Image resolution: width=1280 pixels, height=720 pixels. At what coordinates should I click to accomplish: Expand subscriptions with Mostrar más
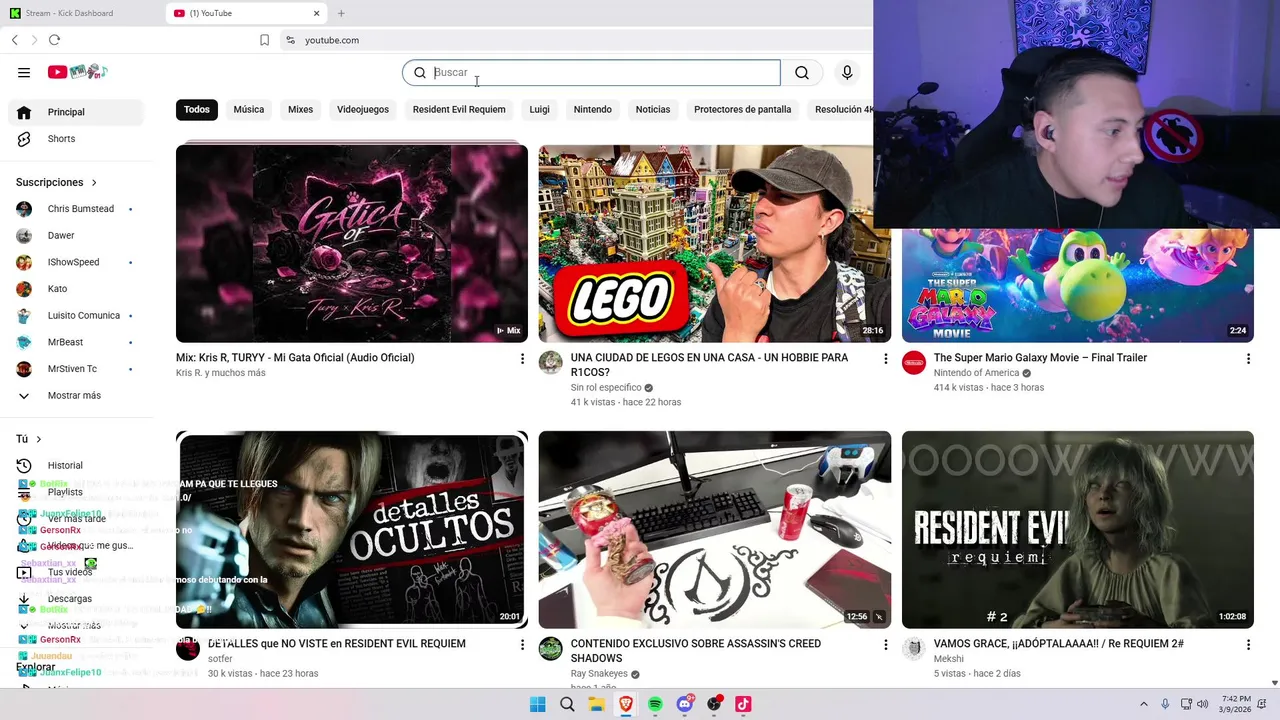76,395
